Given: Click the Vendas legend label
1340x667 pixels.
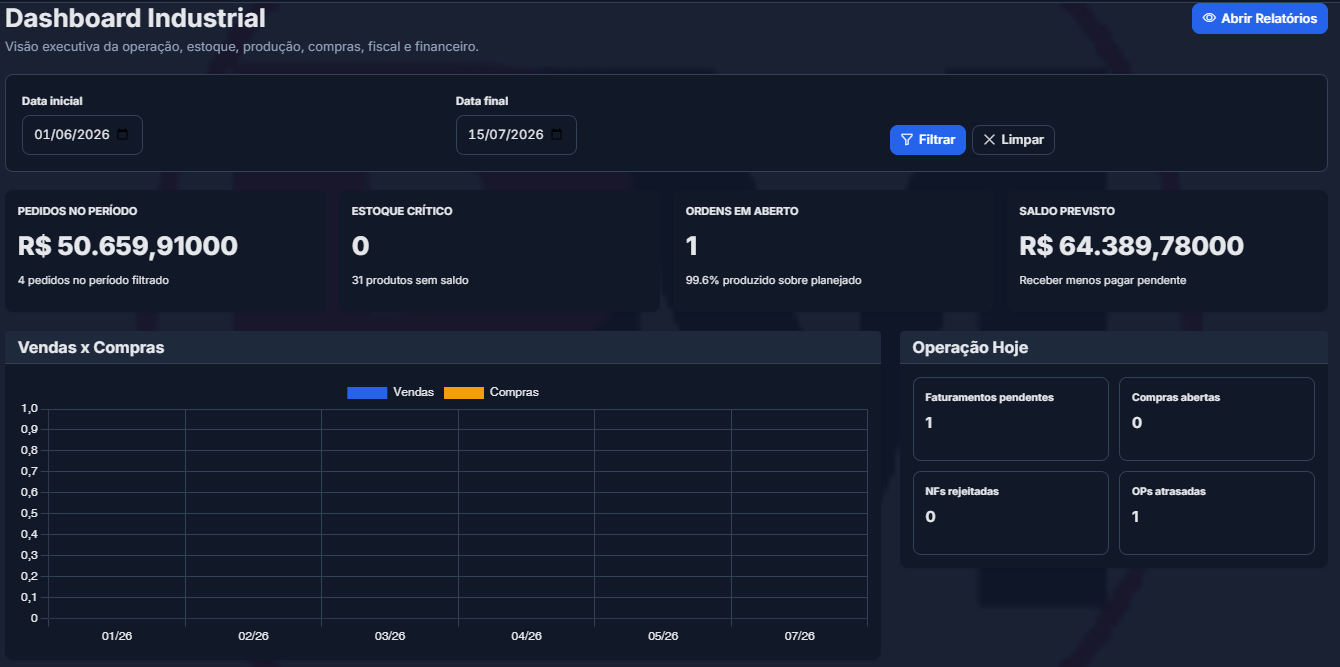Looking at the screenshot, I should (414, 392).
